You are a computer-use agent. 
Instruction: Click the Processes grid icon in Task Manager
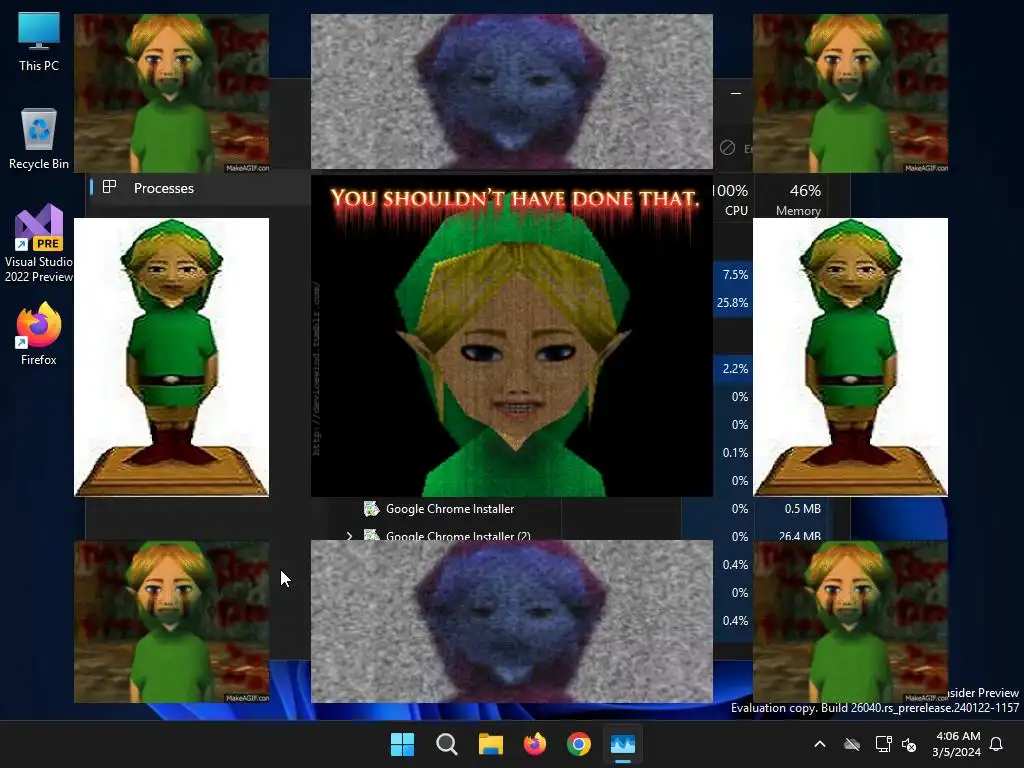(x=110, y=187)
